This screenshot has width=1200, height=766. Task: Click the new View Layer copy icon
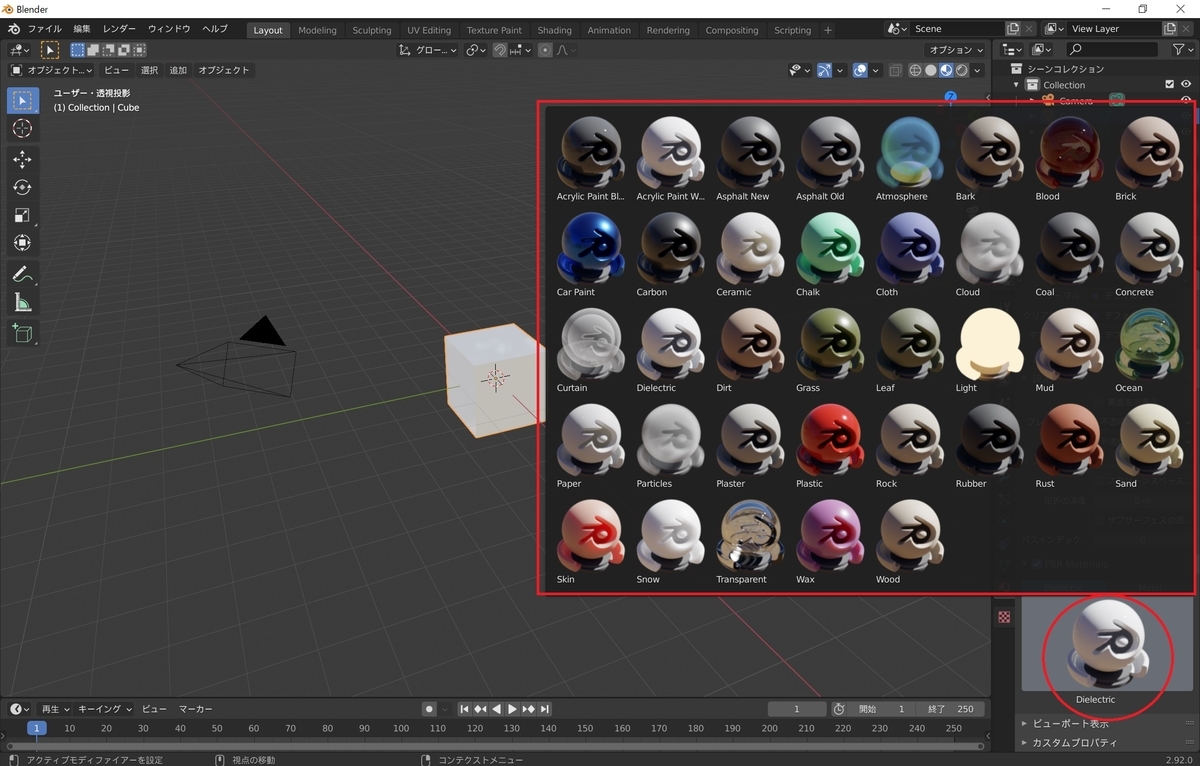[1170, 29]
